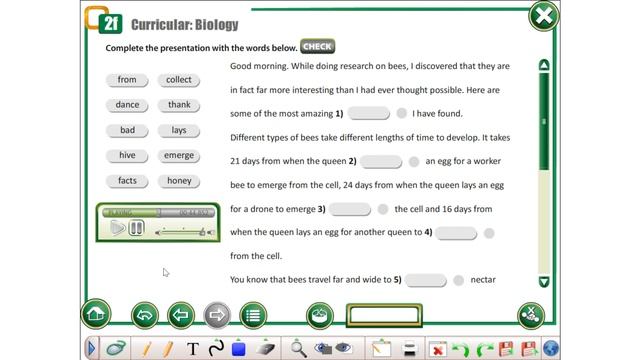Select the mouse pointer tool
The width and height of the screenshot is (640, 360).
[116, 349]
